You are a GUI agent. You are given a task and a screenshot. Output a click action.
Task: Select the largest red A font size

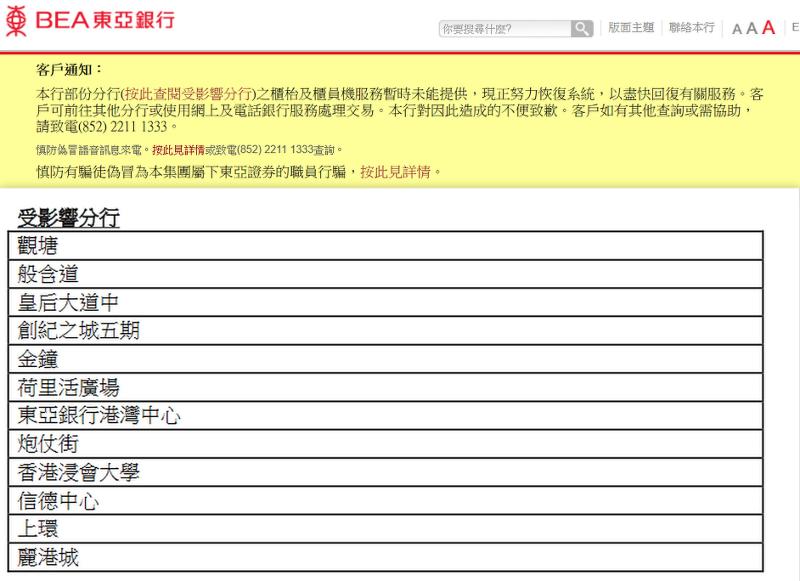(x=768, y=28)
